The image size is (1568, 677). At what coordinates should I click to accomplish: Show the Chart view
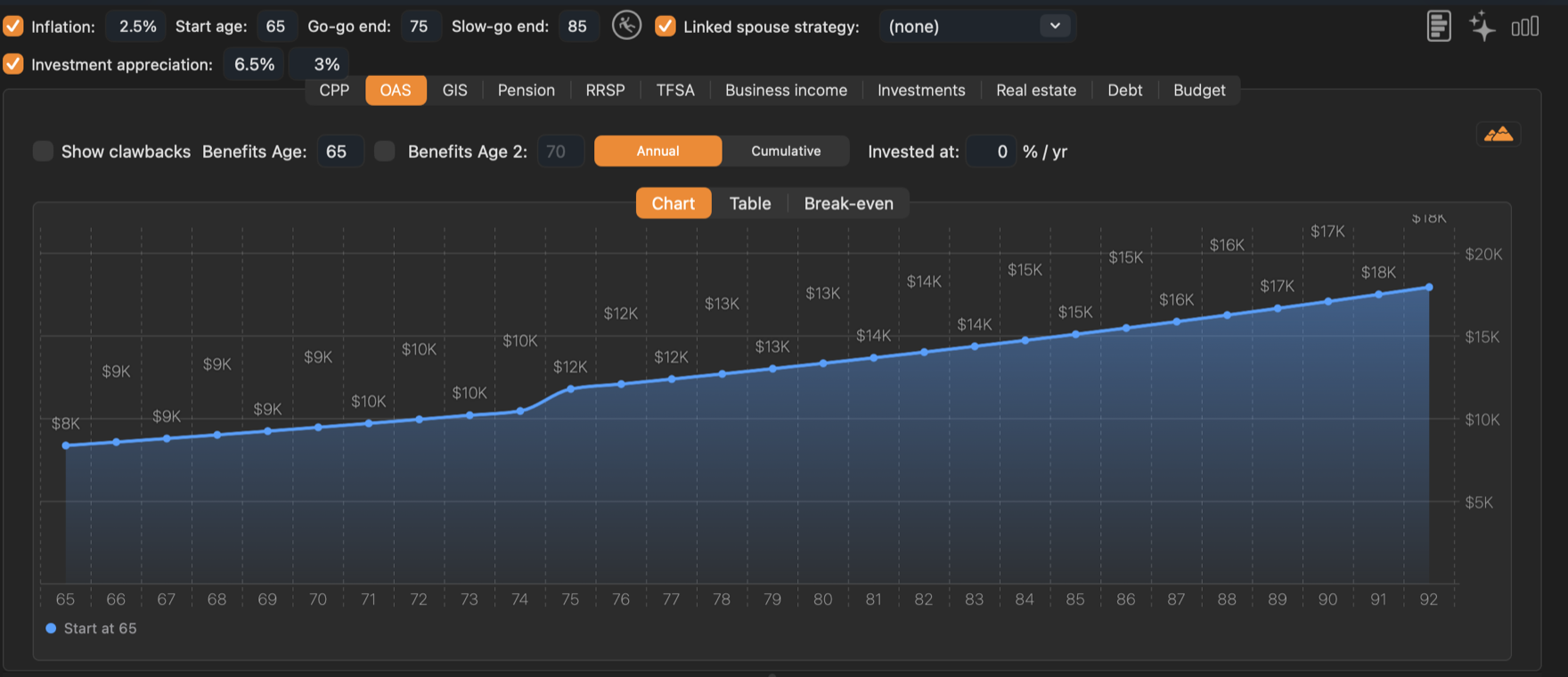(x=674, y=203)
